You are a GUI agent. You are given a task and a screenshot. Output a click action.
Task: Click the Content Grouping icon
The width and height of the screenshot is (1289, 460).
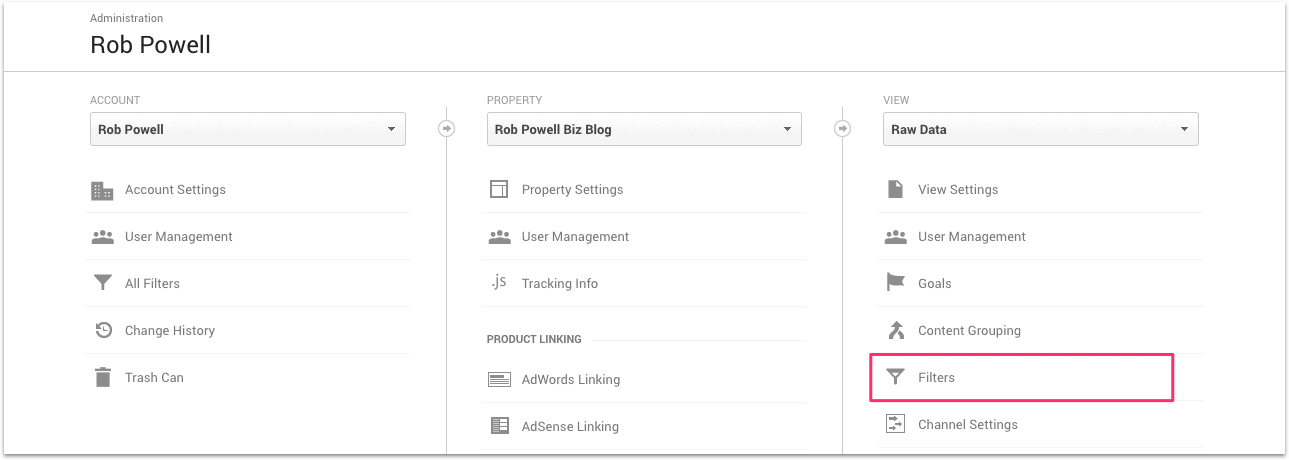[896, 331]
